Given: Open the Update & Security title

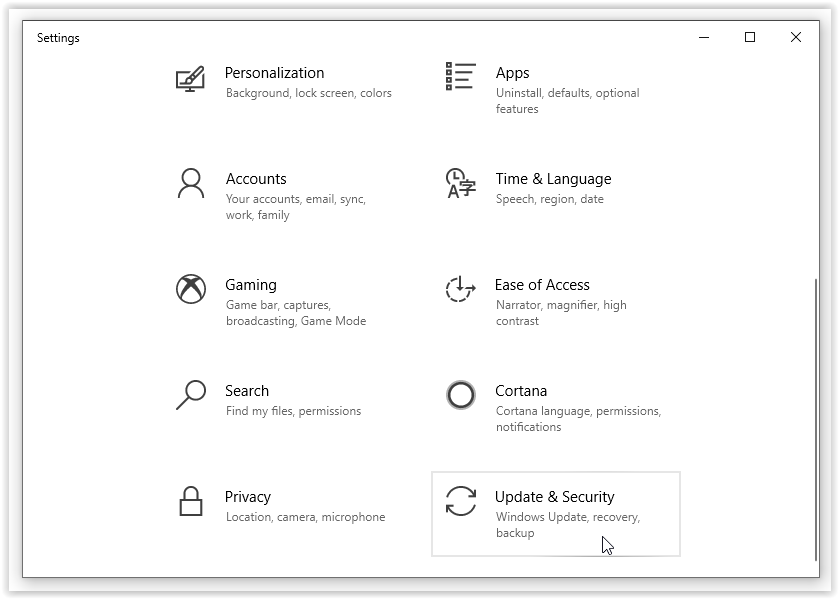Looking at the screenshot, I should tap(554, 497).
